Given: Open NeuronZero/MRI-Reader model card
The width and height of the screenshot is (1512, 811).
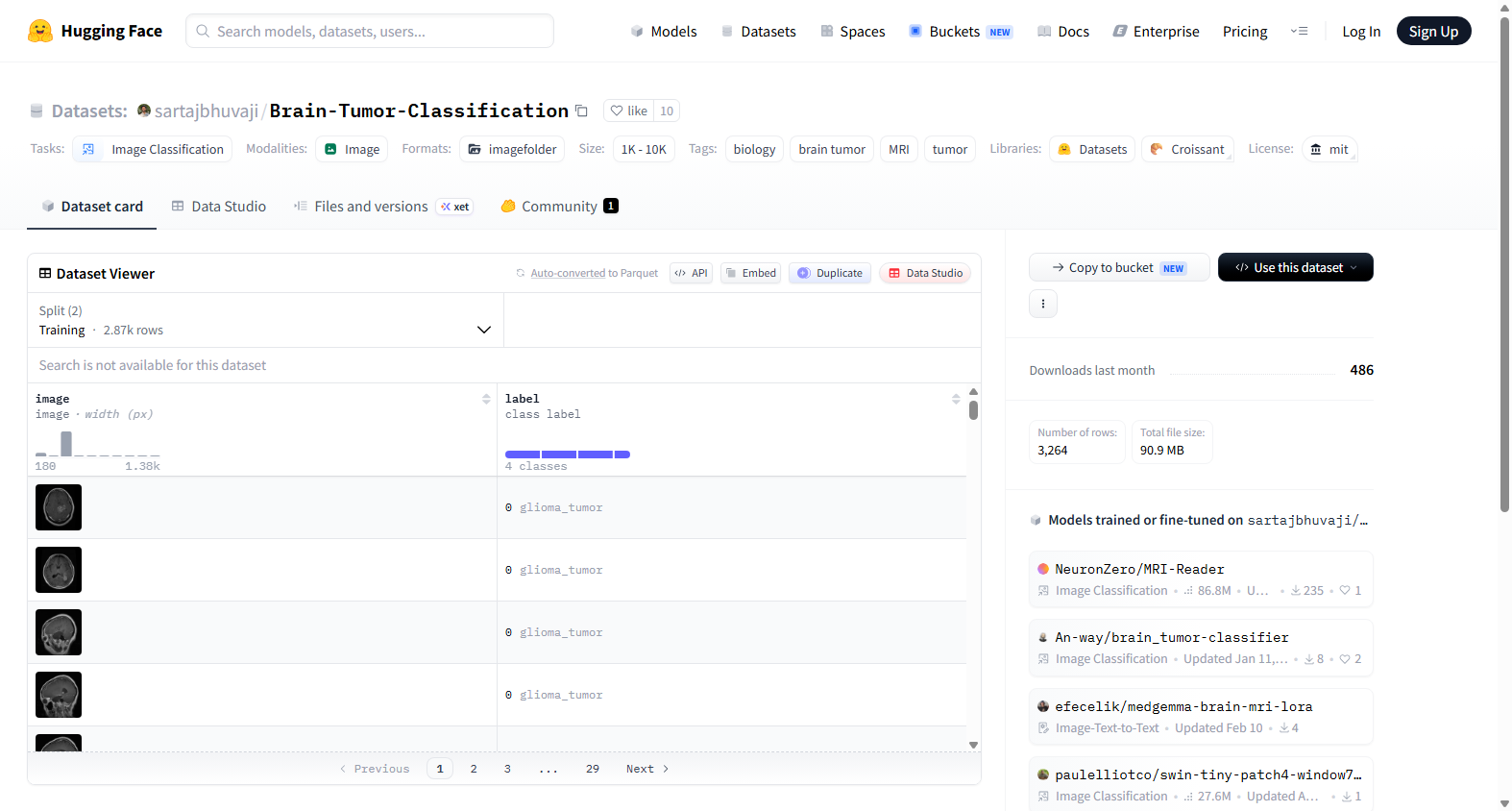Looking at the screenshot, I should pyautogui.click(x=1201, y=579).
